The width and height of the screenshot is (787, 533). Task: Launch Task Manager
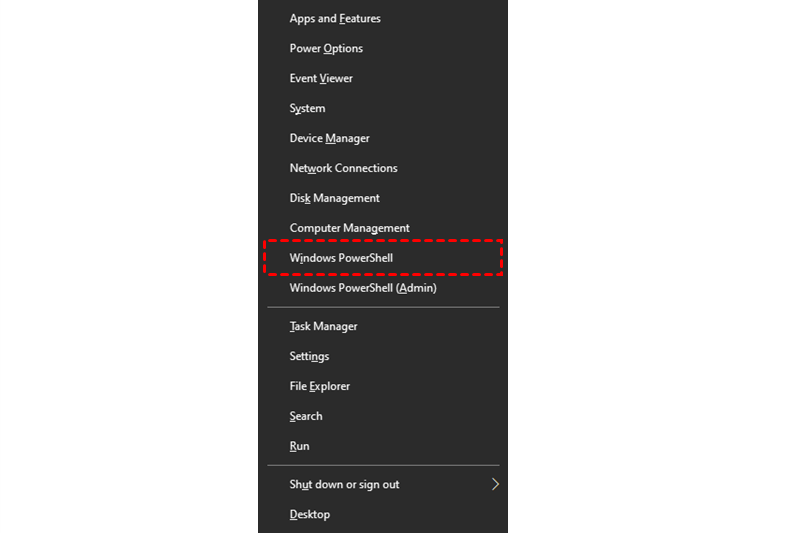pyautogui.click(x=323, y=327)
